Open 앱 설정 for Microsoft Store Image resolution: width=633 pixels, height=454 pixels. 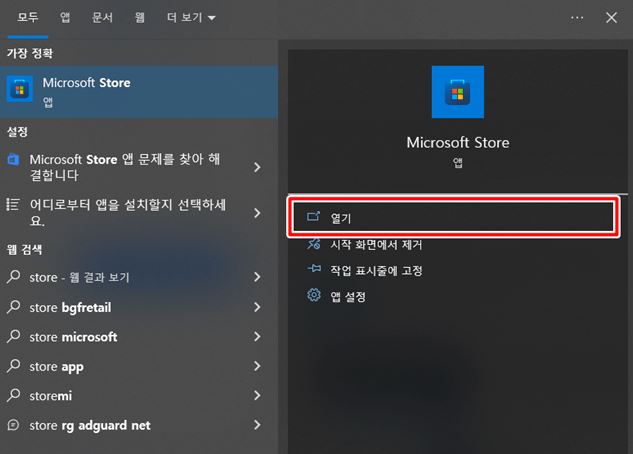[x=348, y=297]
